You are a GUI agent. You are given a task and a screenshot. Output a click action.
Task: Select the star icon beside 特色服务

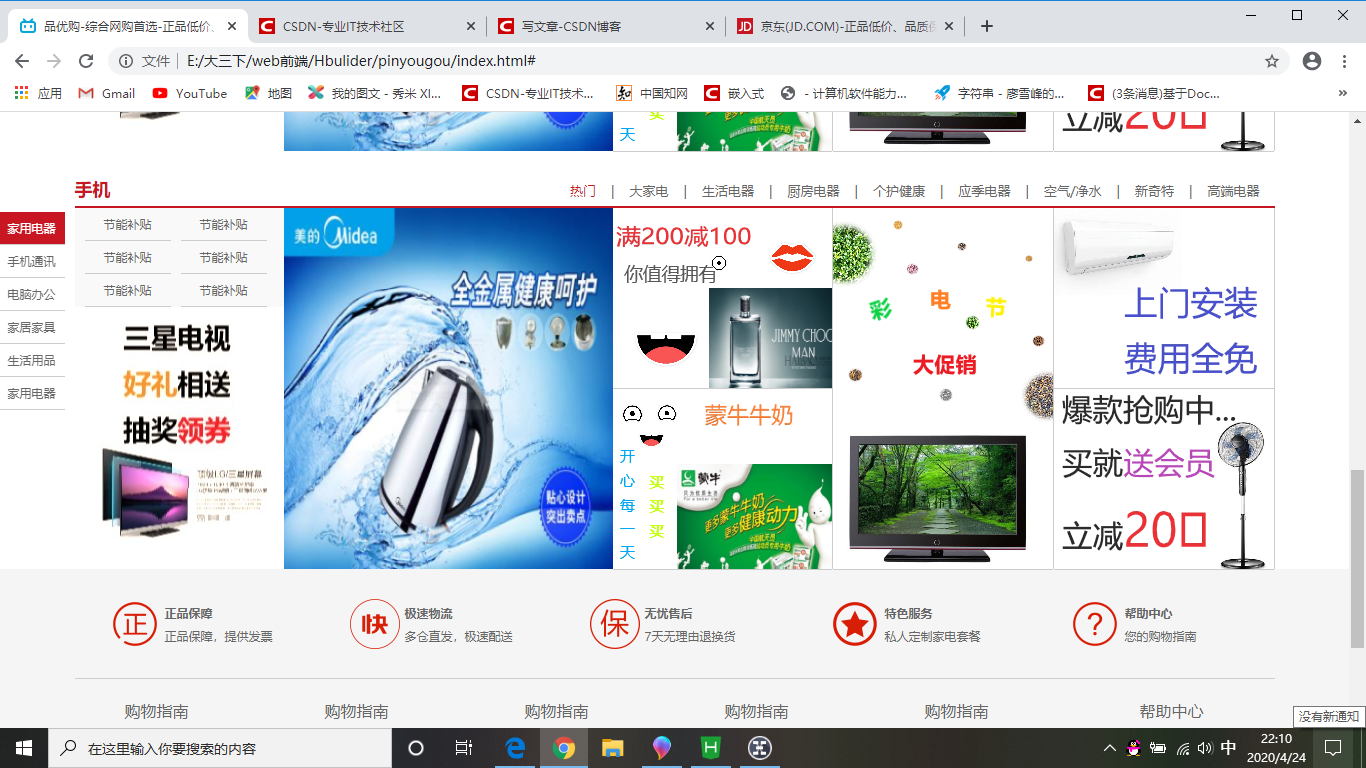[x=855, y=623]
